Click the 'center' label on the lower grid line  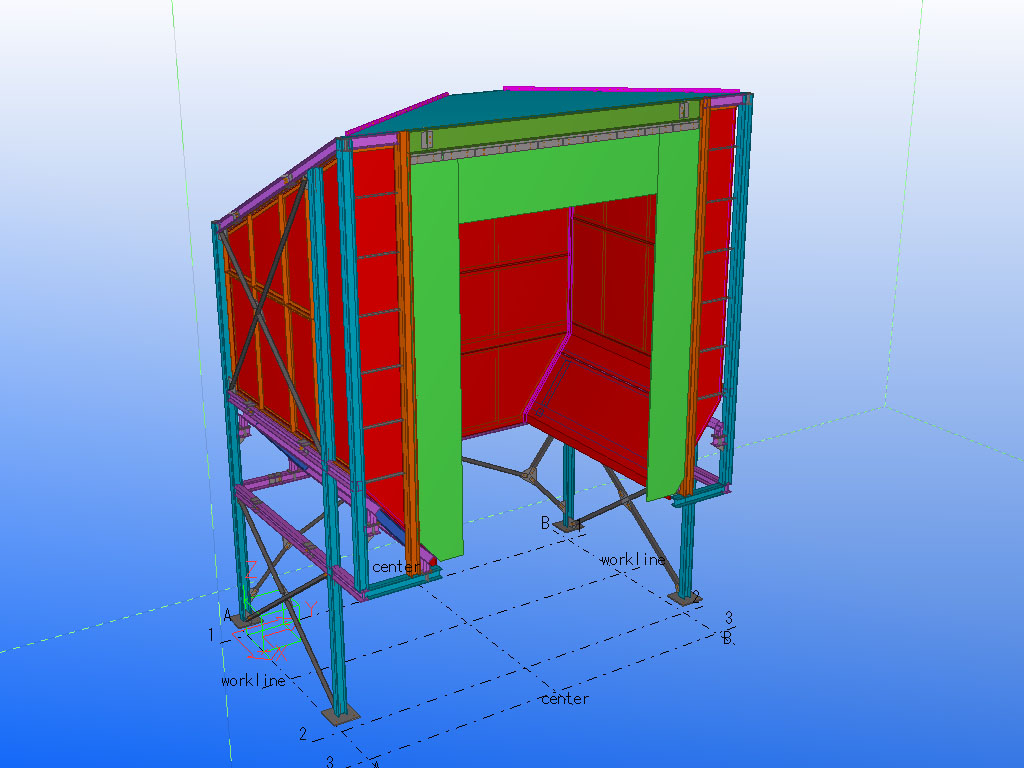click(565, 699)
